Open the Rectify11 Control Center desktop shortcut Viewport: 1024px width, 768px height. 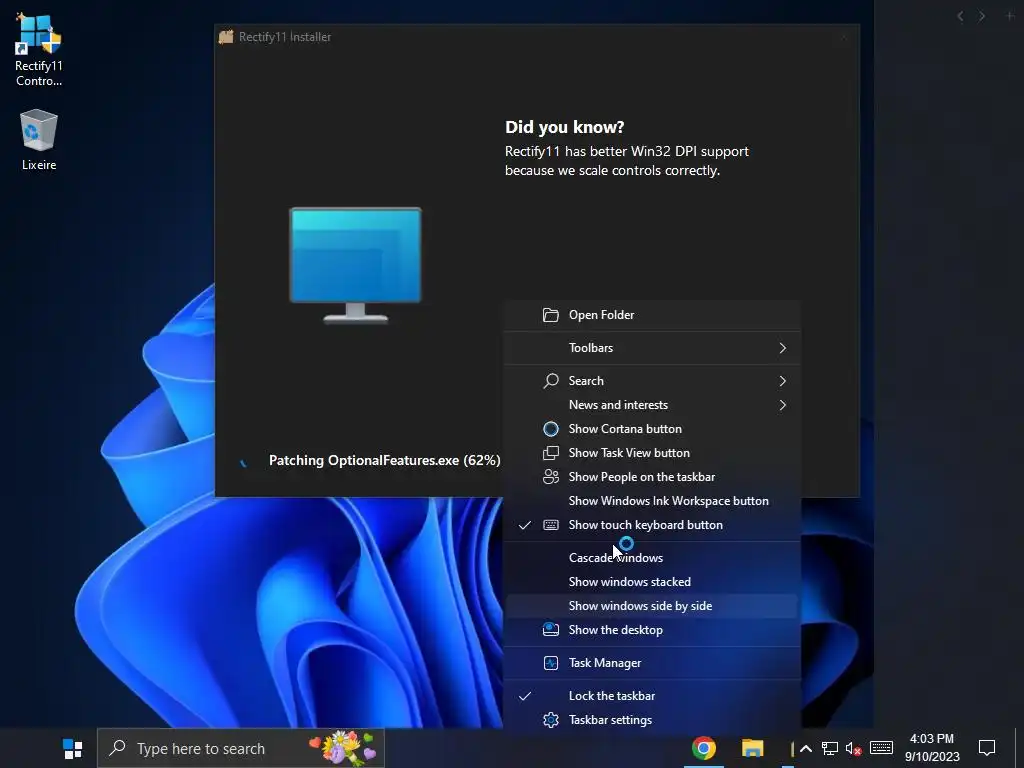[39, 51]
